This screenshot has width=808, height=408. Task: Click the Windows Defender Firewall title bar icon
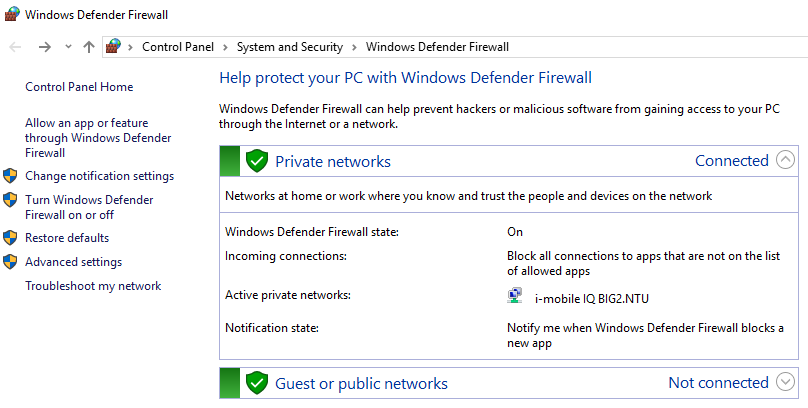[12, 15]
